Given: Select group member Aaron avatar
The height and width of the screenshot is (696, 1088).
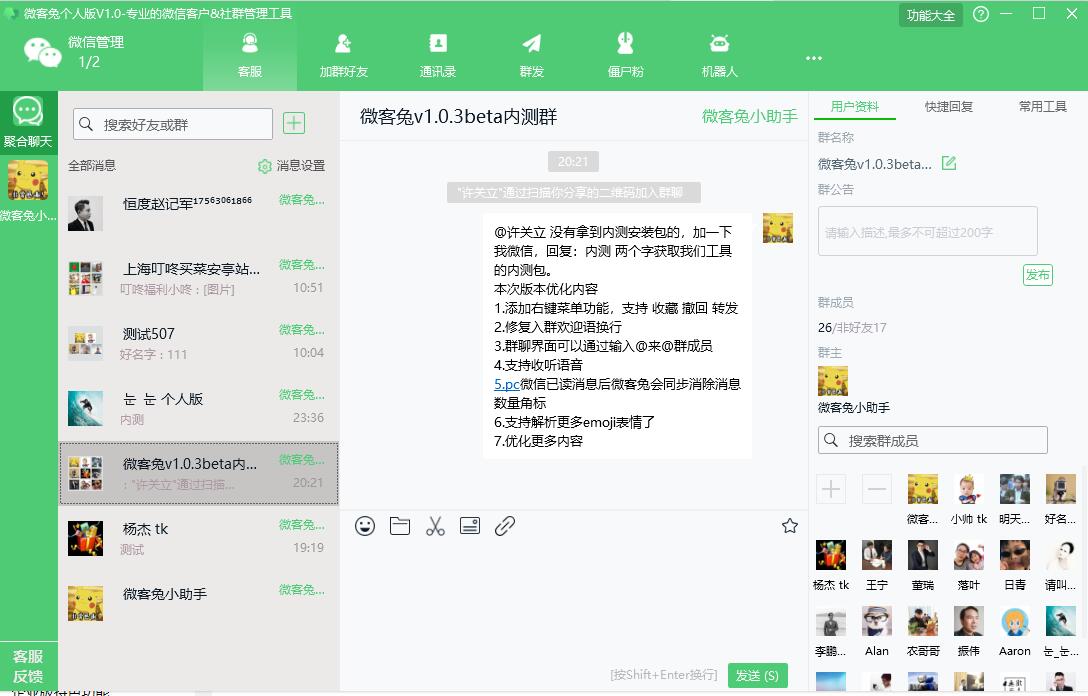Looking at the screenshot, I should 1014,621.
